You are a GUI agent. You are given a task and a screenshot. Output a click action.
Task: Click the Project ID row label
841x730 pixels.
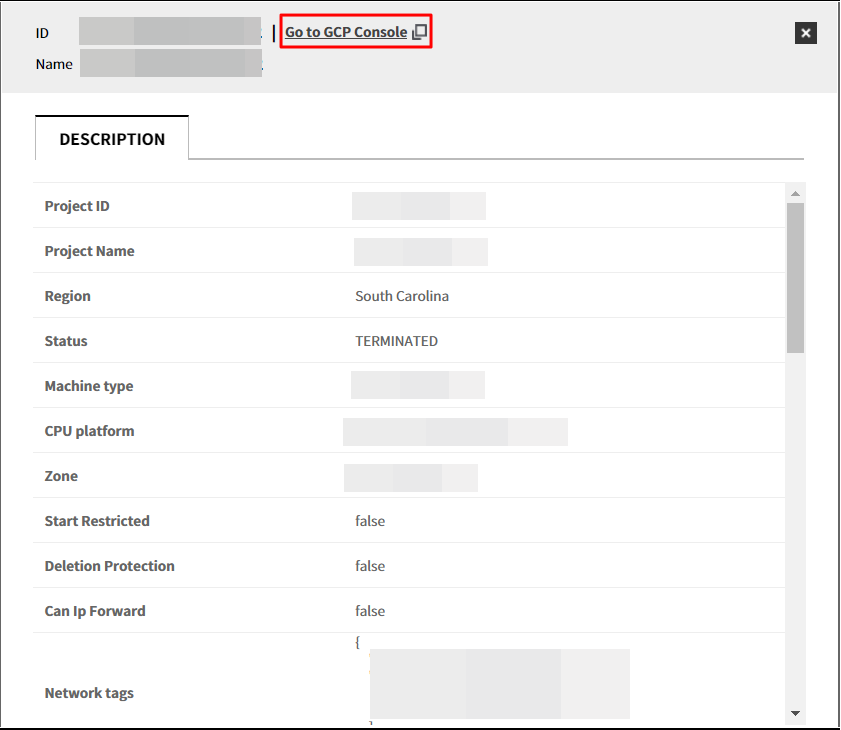point(77,206)
